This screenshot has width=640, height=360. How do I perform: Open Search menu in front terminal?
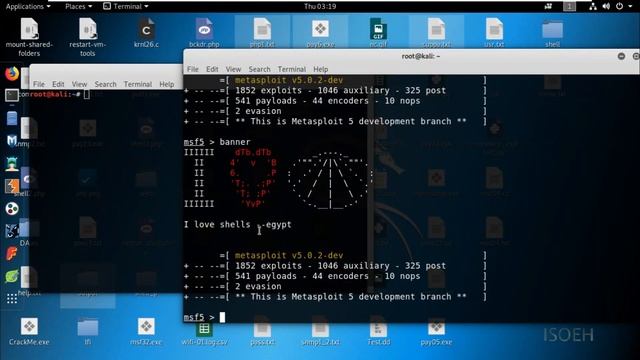(x=259, y=69)
